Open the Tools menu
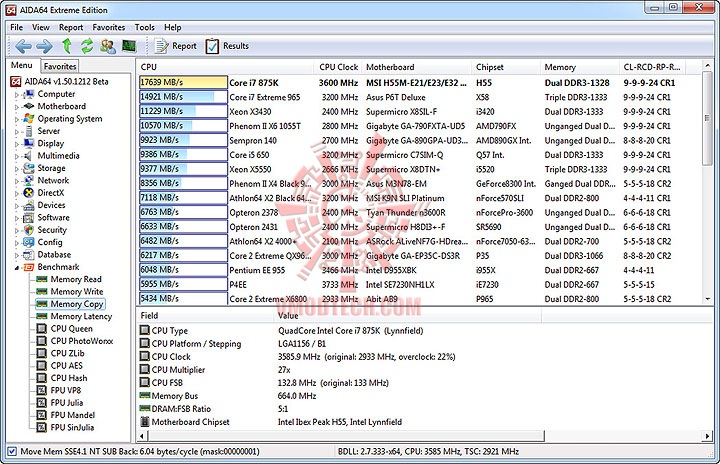The image size is (720, 464). tap(144, 28)
